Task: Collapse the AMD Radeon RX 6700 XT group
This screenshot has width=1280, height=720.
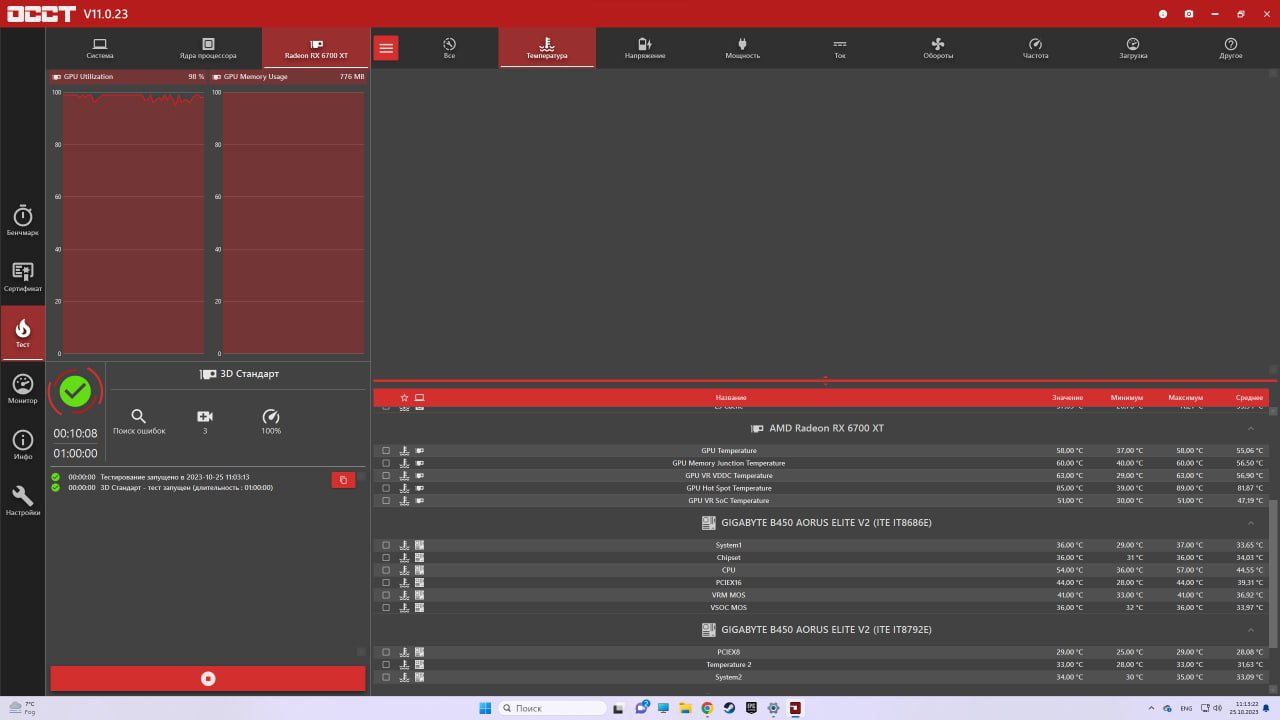Action: click(x=1250, y=428)
